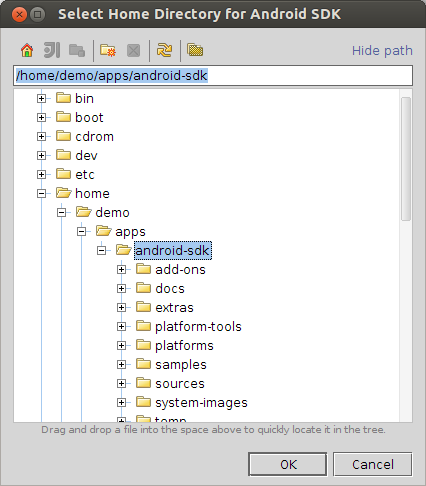Select the 'android-sdk' tree row label
The image size is (426, 486).
coord(173,251)
